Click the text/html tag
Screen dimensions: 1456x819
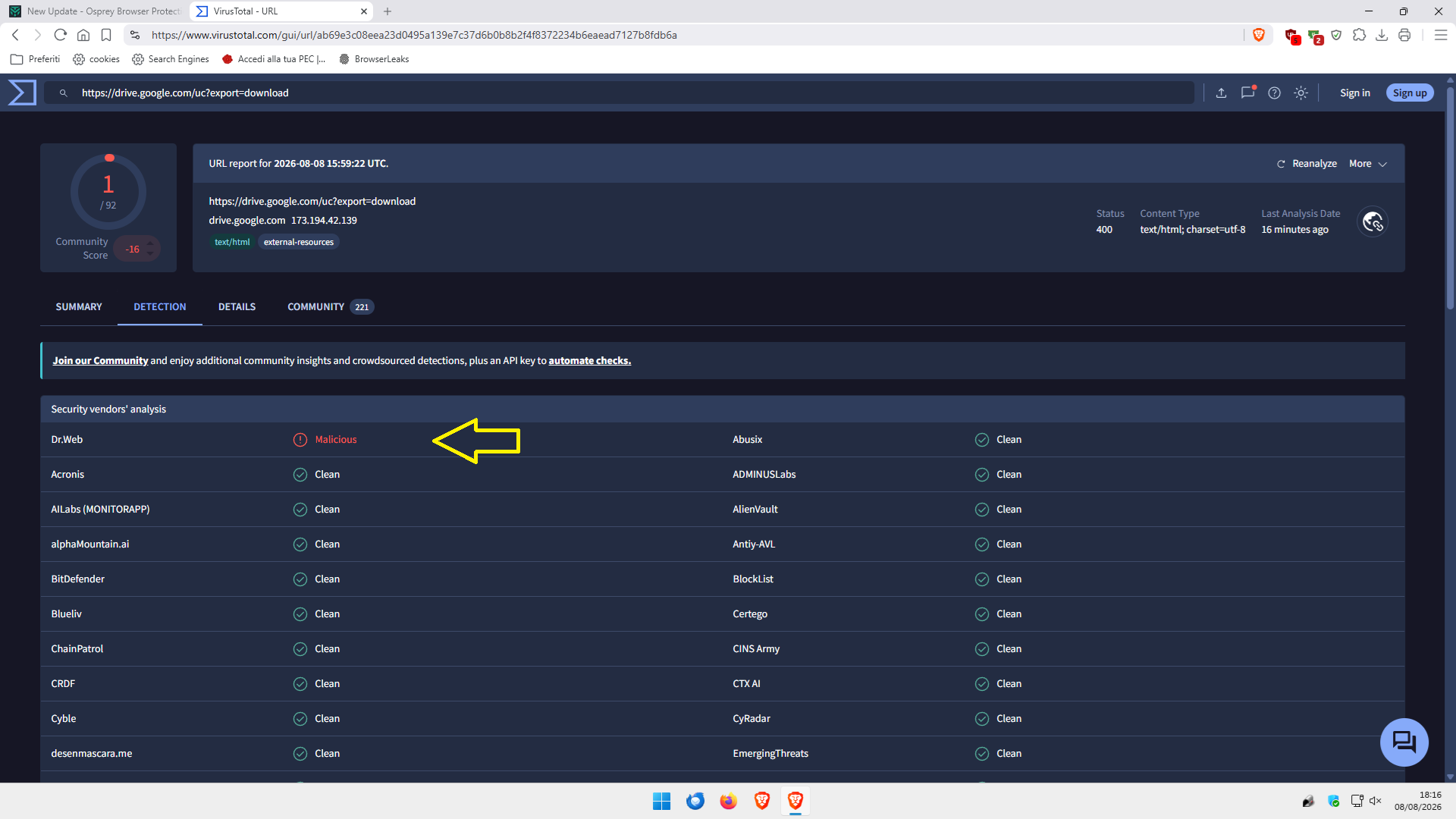coord(232,242)
